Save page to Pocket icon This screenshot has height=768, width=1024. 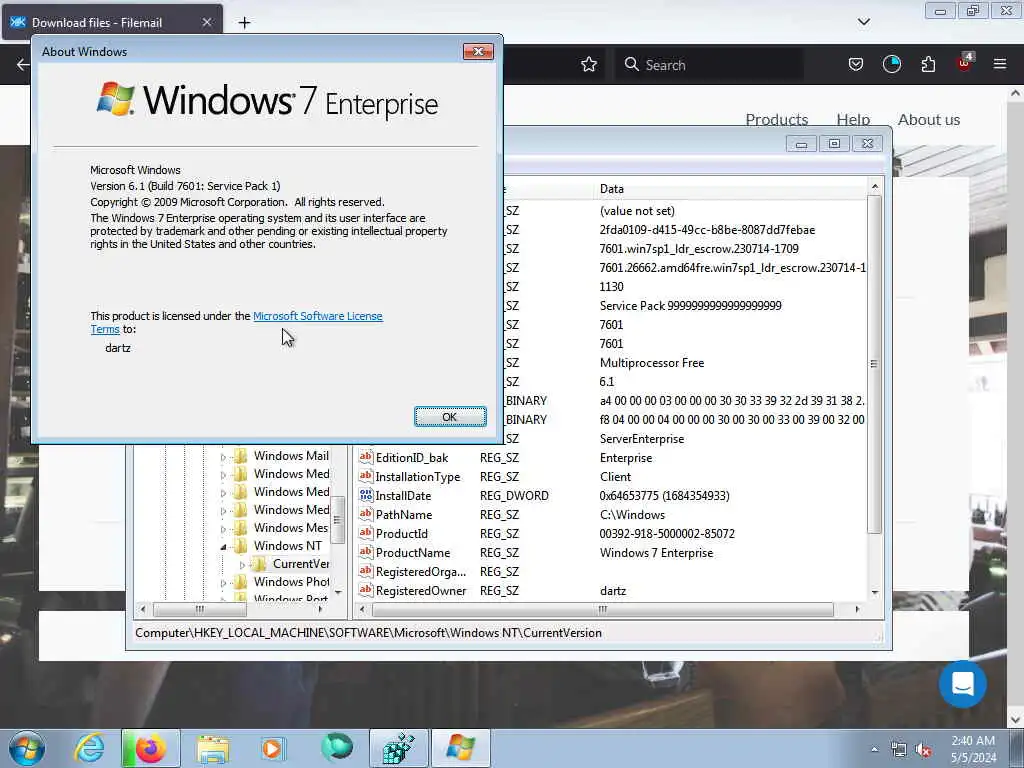856,64
